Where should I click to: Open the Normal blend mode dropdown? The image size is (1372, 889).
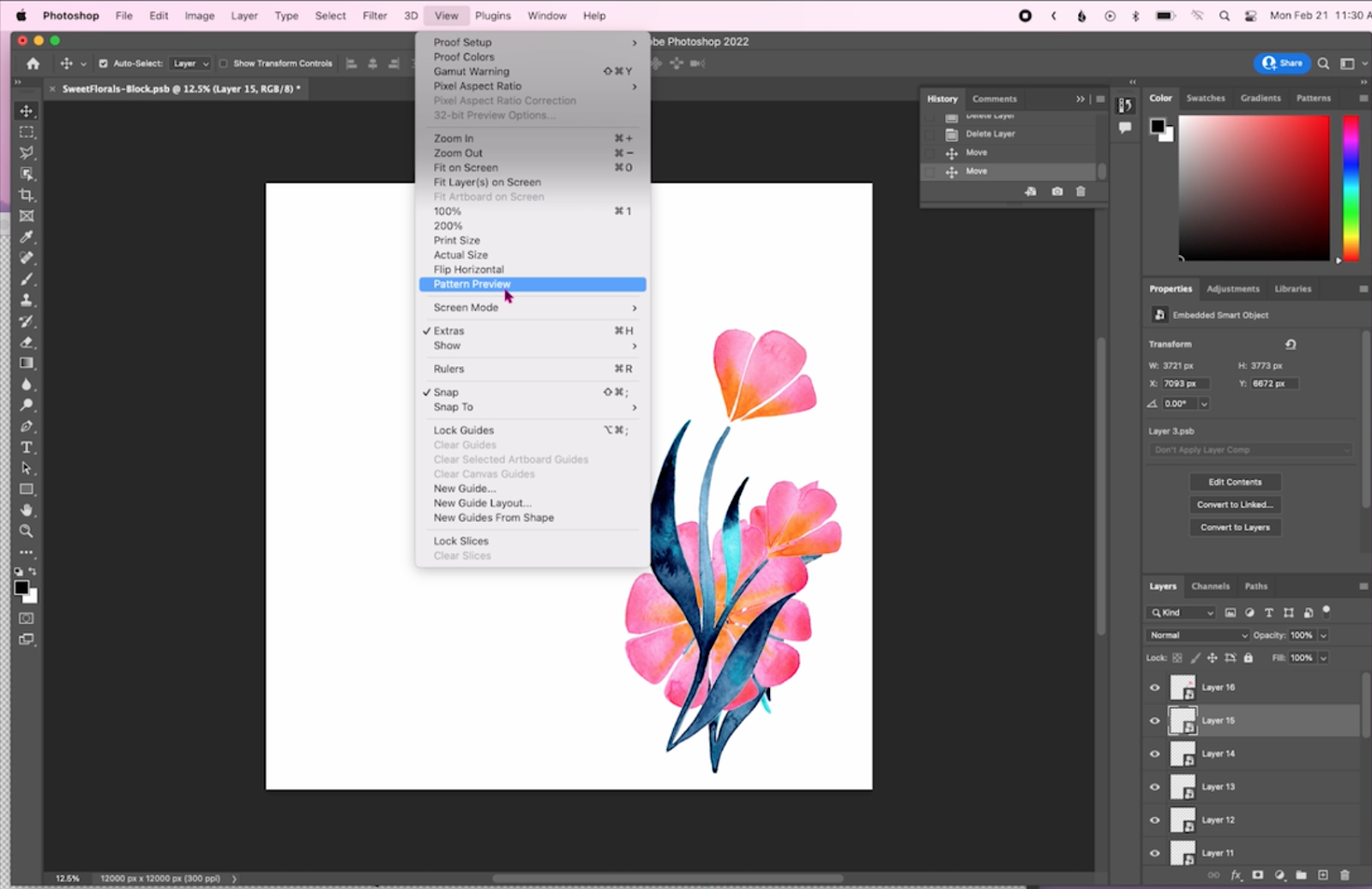tap(1197, 634)
